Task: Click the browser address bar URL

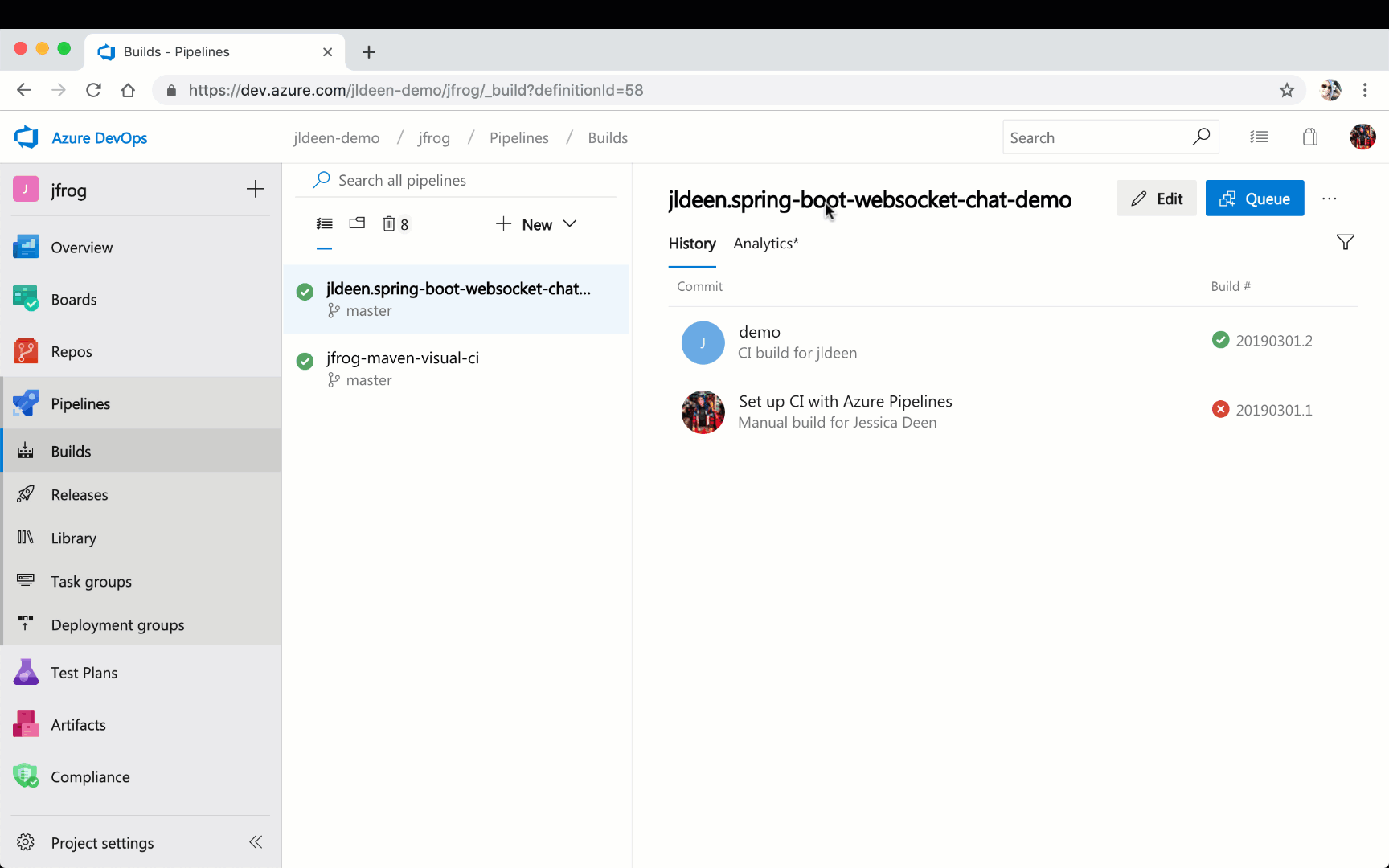Action: click(416, 90)
